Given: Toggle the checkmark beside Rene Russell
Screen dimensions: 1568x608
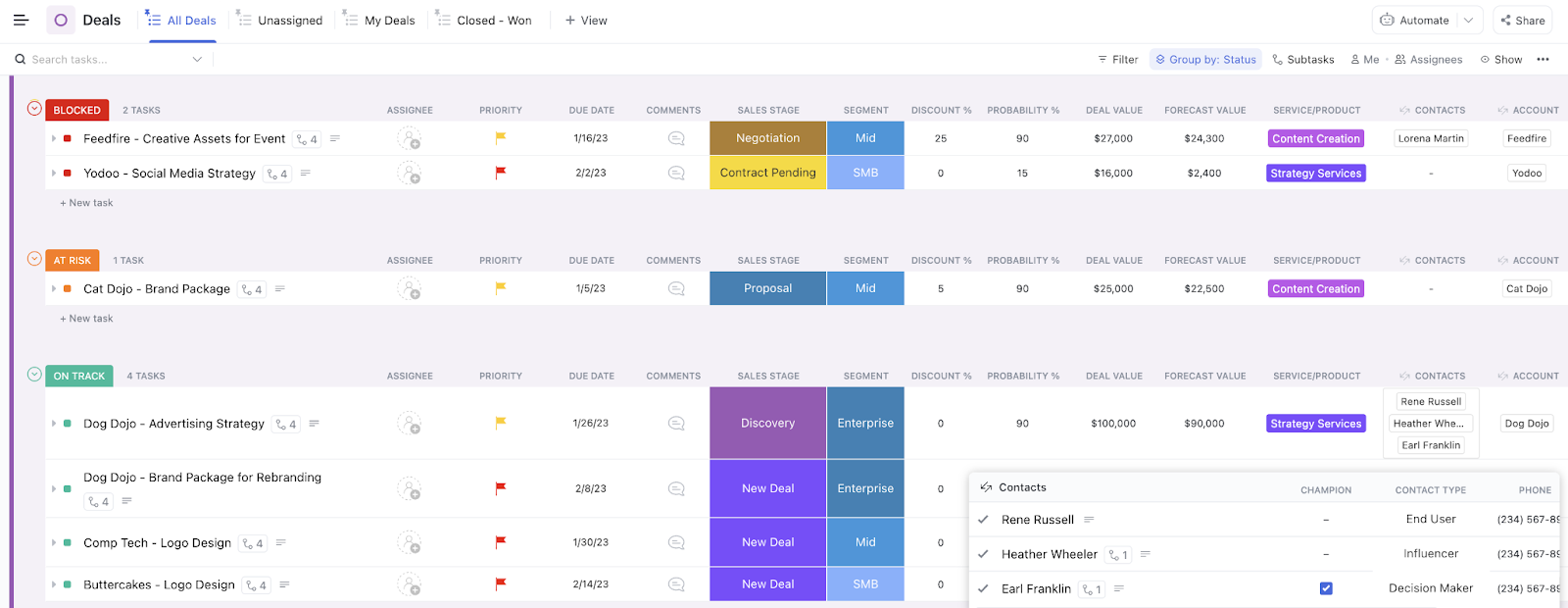Looking at the screenshot, I should 983,520.
